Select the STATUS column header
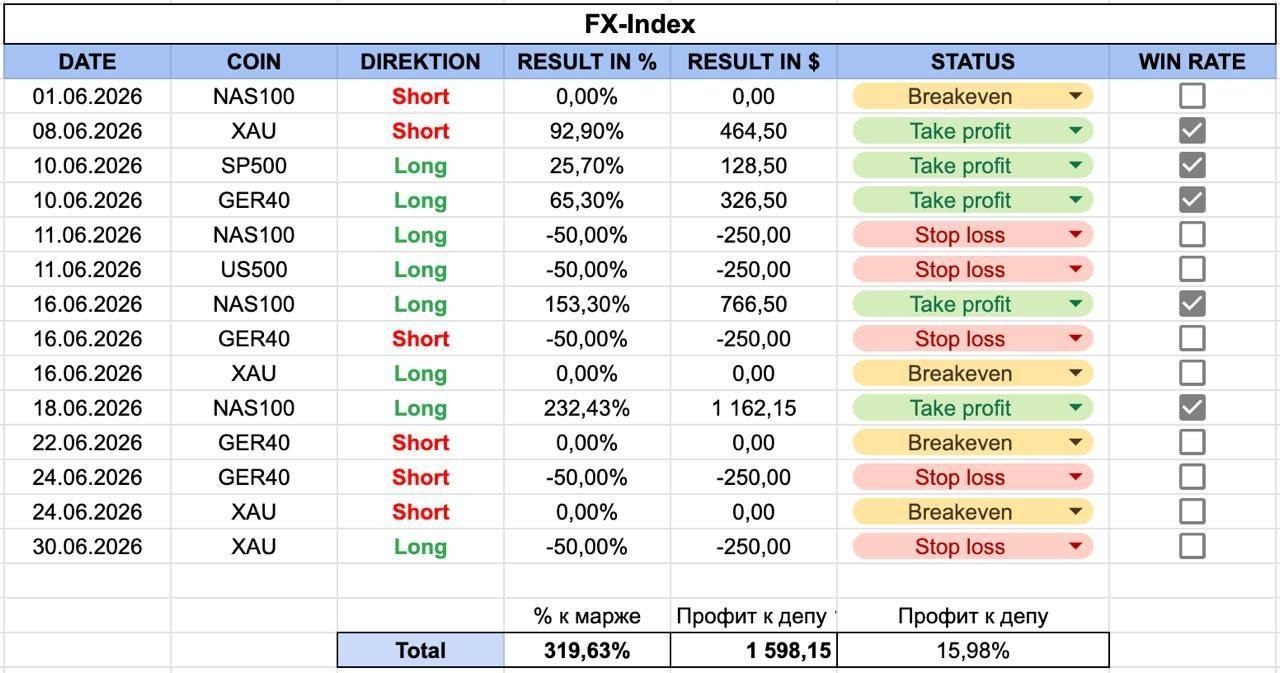1280x673 pixels. click(x=973, y=62)
